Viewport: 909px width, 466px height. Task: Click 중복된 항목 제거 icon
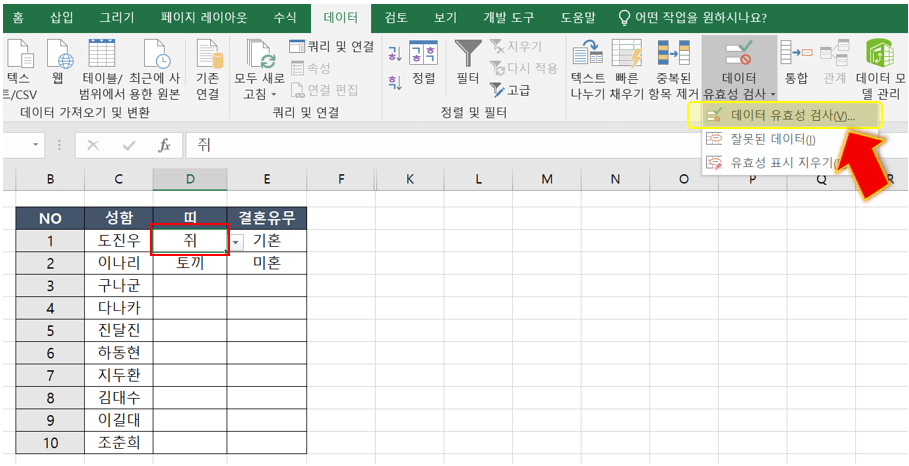click(x=673, y=54)
